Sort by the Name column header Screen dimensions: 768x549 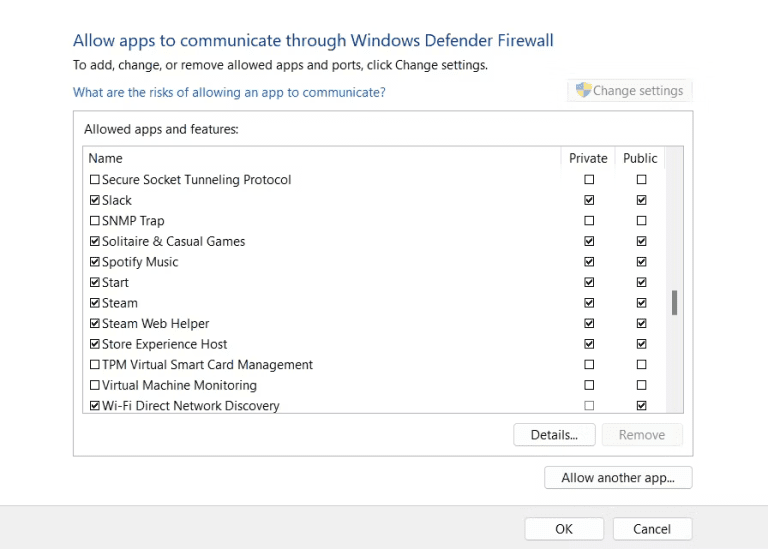coord(322,158)
